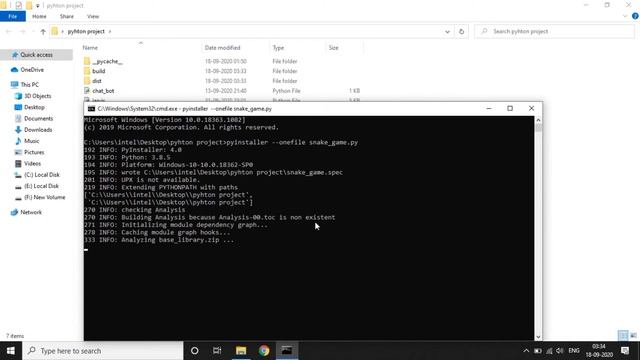Click the taskbar search box
The image size is (640, 360).
[x=102, y=351]
